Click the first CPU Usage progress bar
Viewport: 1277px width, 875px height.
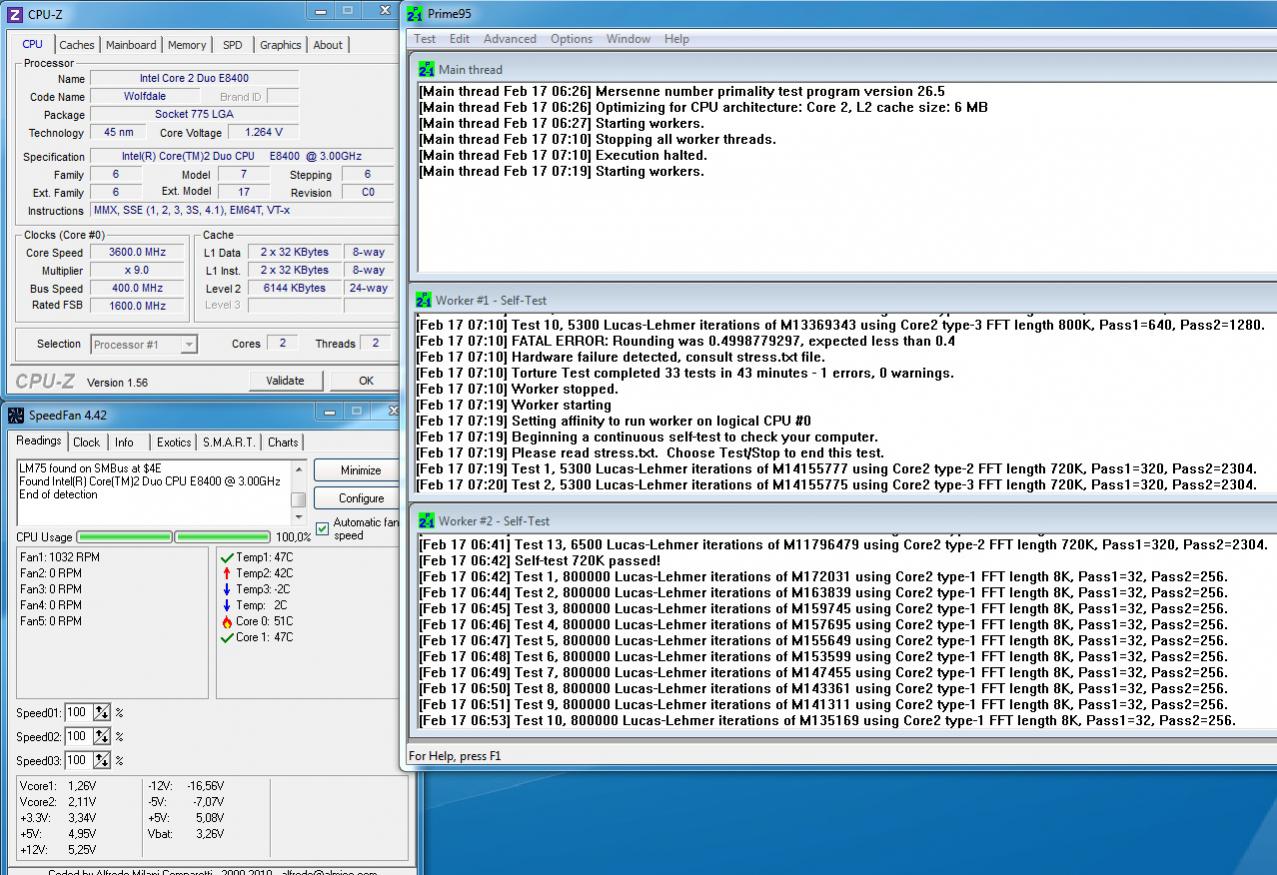(x=124, y=538)
